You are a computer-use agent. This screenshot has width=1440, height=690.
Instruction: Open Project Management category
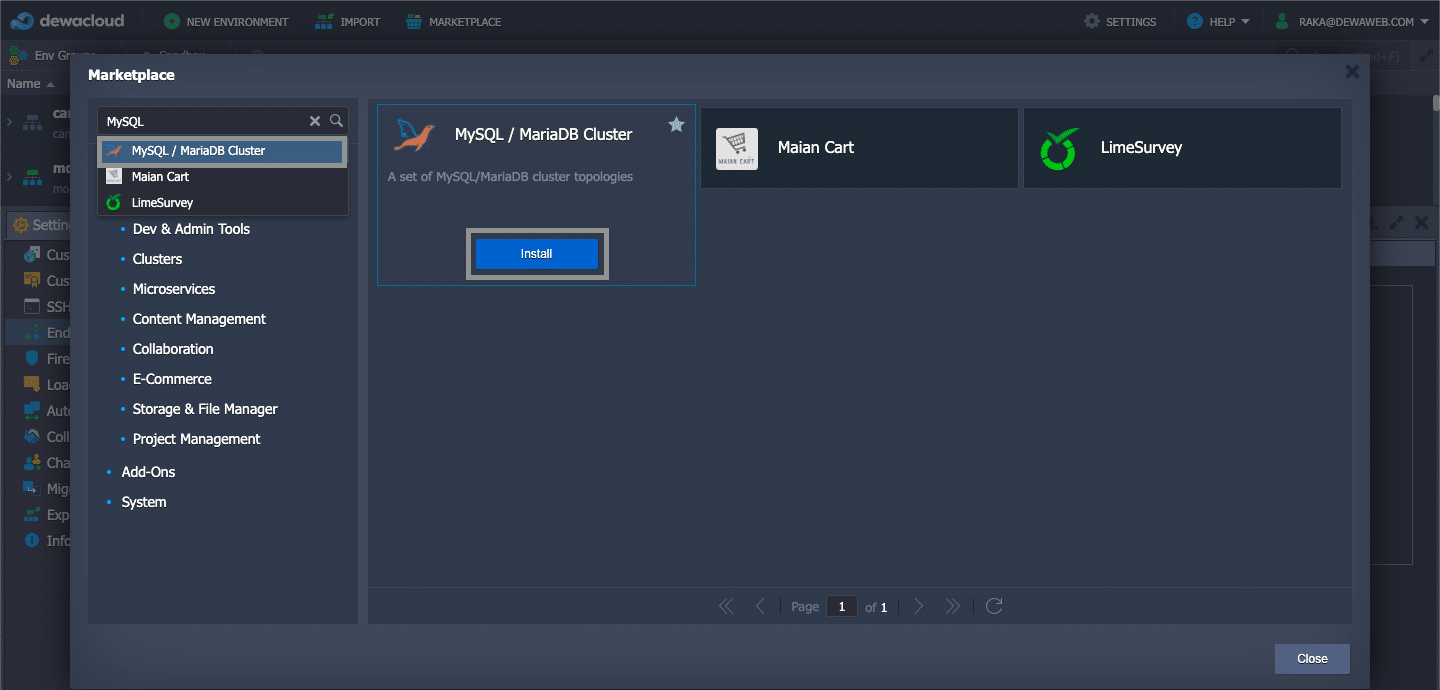tap(196, 439)
